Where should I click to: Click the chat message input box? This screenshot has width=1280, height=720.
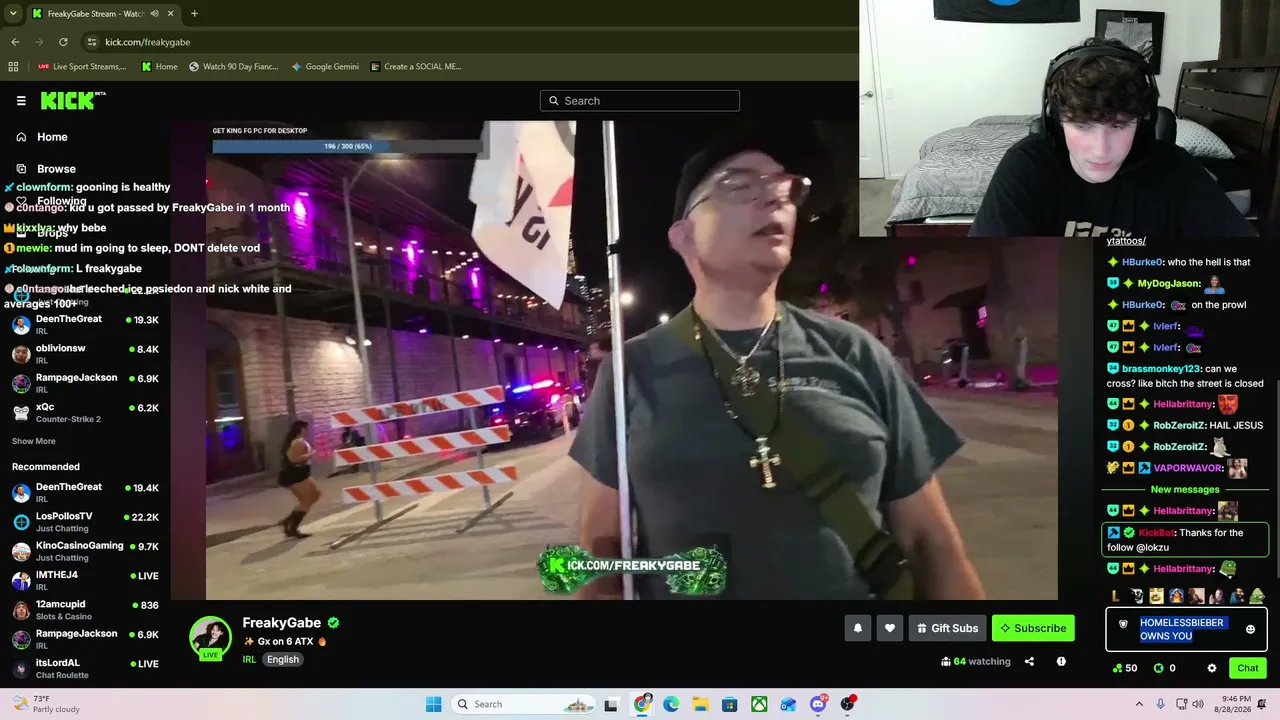(1186, 629)
